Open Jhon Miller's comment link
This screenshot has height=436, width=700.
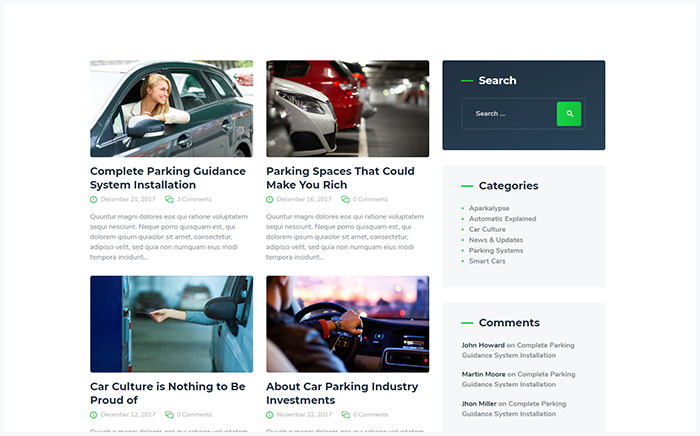pos(514,409)
